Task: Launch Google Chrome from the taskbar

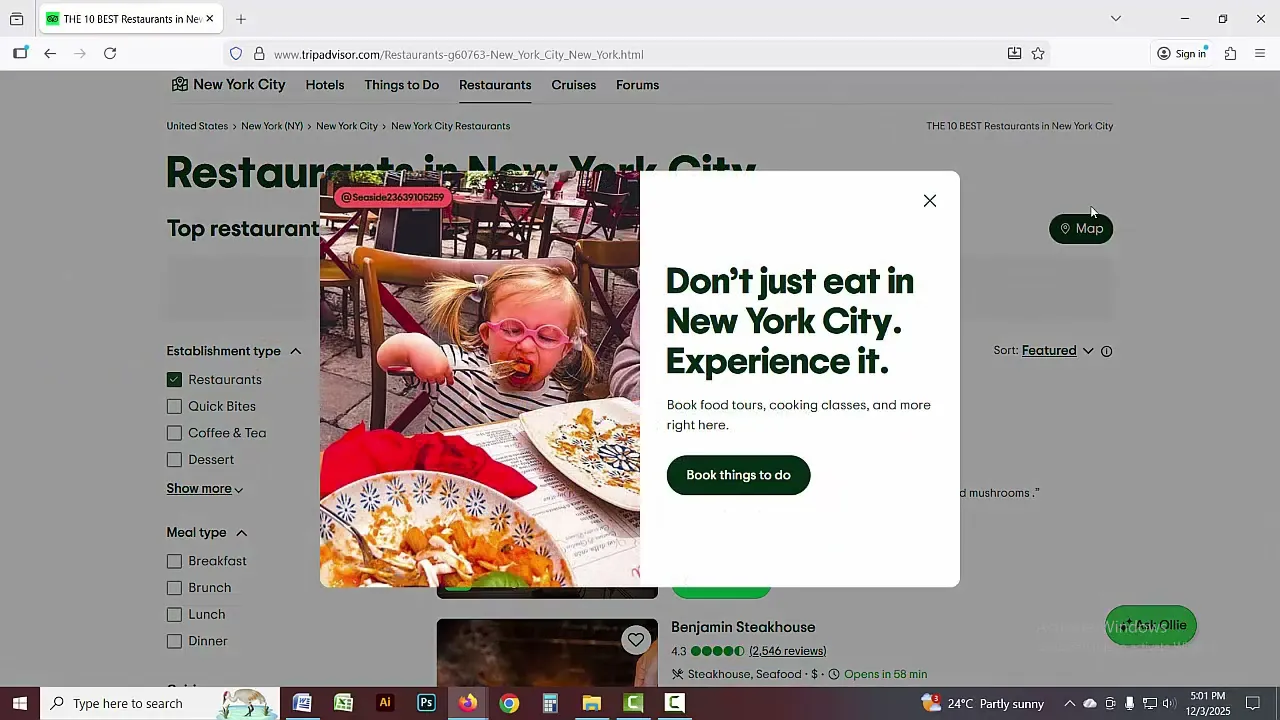Action: (509, 703)
